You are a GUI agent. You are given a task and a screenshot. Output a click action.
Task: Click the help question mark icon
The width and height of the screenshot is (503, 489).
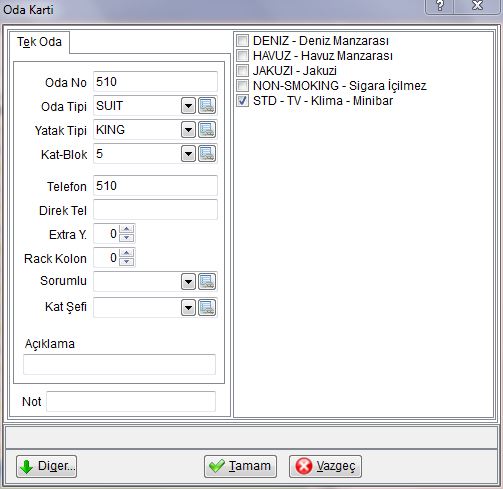(x=440, y=6)
